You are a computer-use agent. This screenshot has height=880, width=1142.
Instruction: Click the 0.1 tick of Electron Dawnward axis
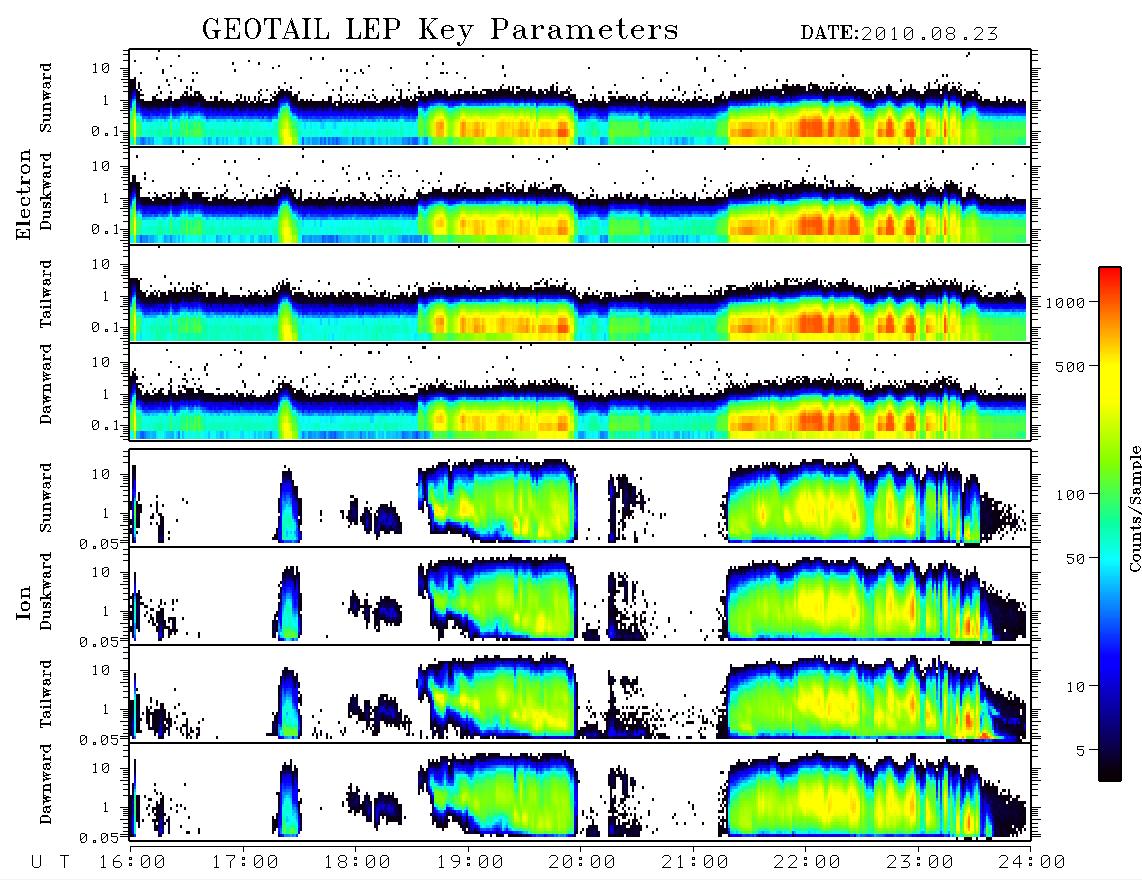(x=106, y=425)
